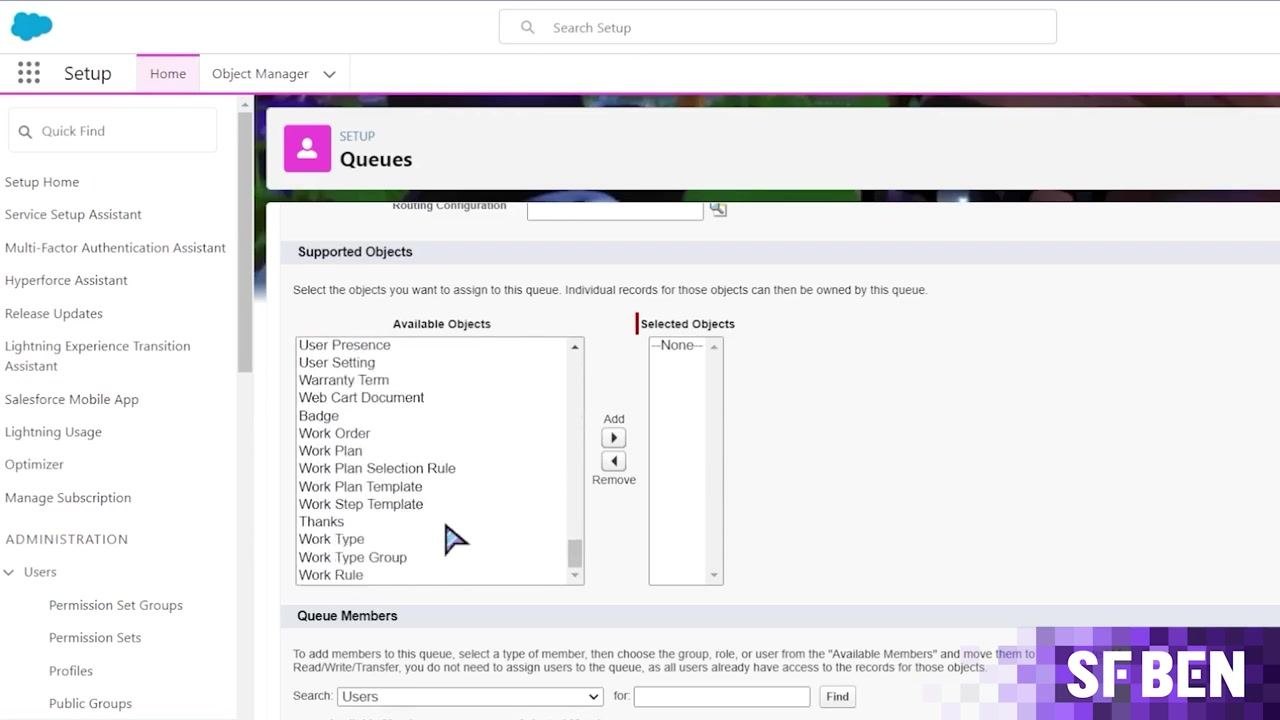Select Work Order in Available Objects
Screen dimensions: 1280x720
(334, 433)
